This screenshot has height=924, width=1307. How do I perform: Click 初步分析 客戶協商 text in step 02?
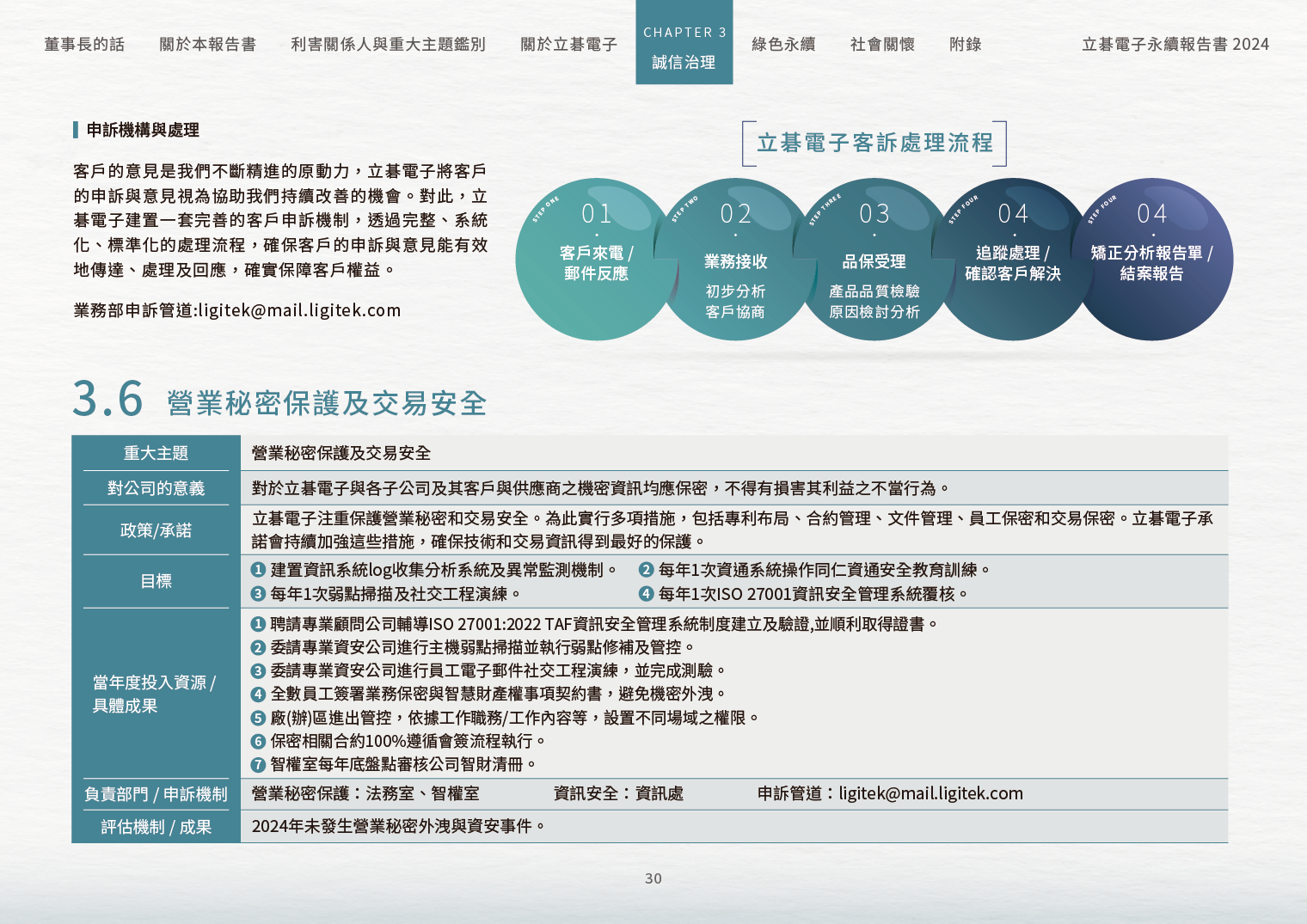coord(735,302)
